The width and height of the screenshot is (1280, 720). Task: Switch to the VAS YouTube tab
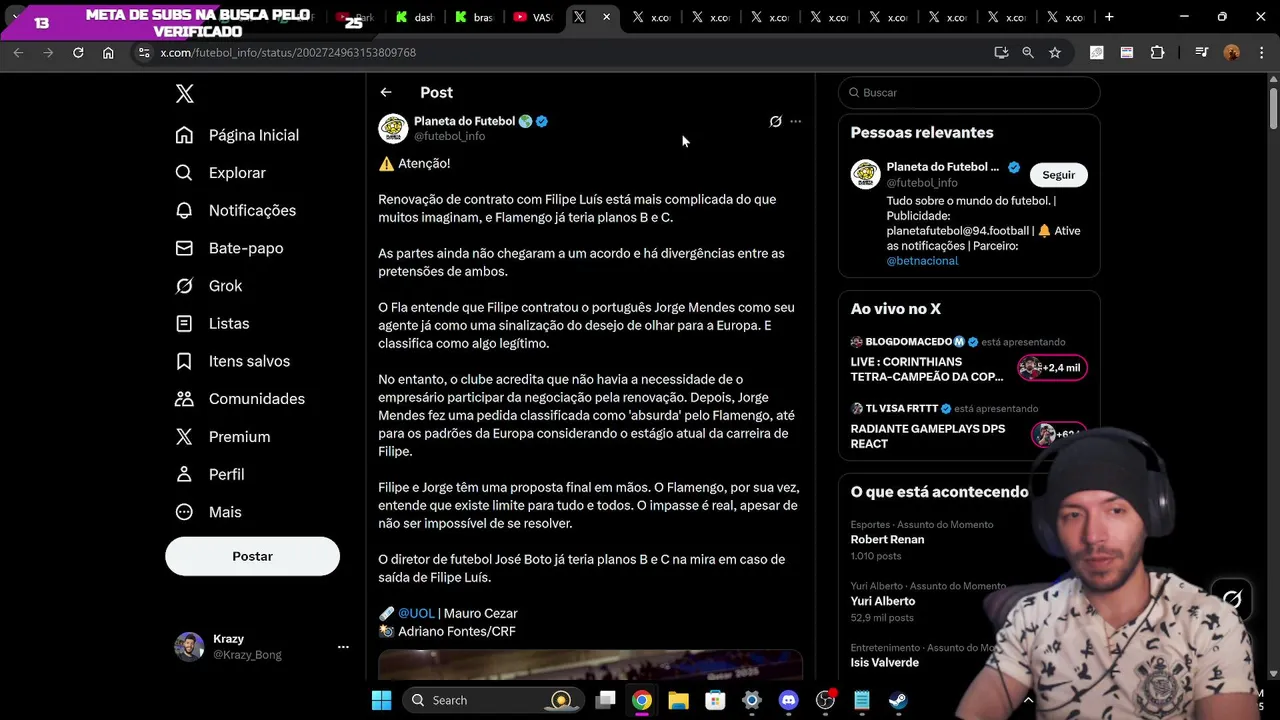pos(533,17)
